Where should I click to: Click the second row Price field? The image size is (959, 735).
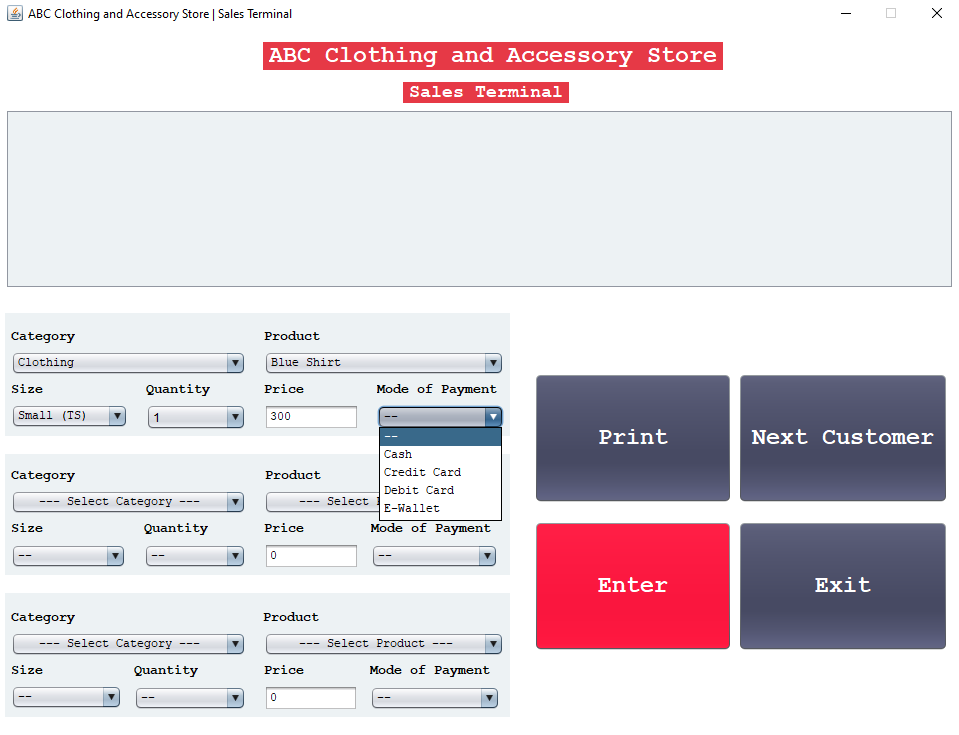pos(311,556)
